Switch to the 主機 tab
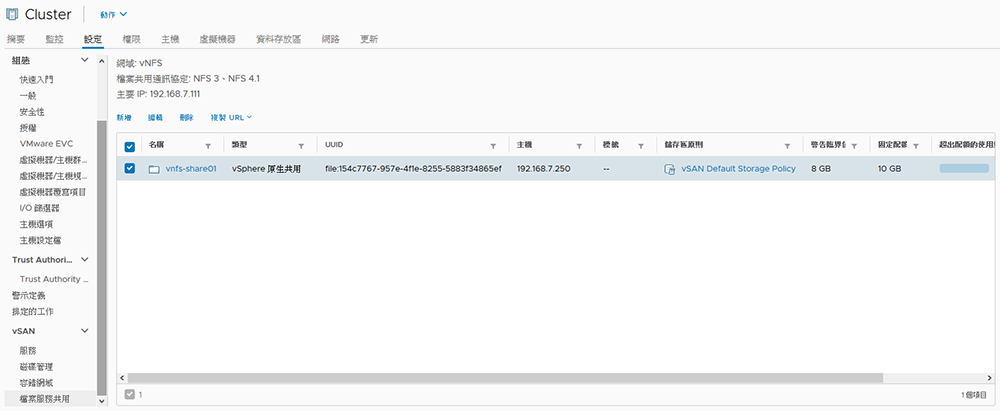The height and width of the screenshot is (411, 1000). (170, 39)
